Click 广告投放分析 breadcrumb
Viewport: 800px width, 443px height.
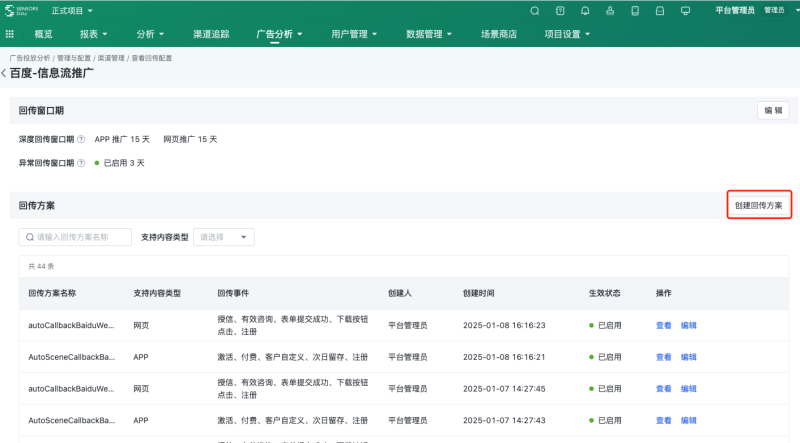point(30,58)
